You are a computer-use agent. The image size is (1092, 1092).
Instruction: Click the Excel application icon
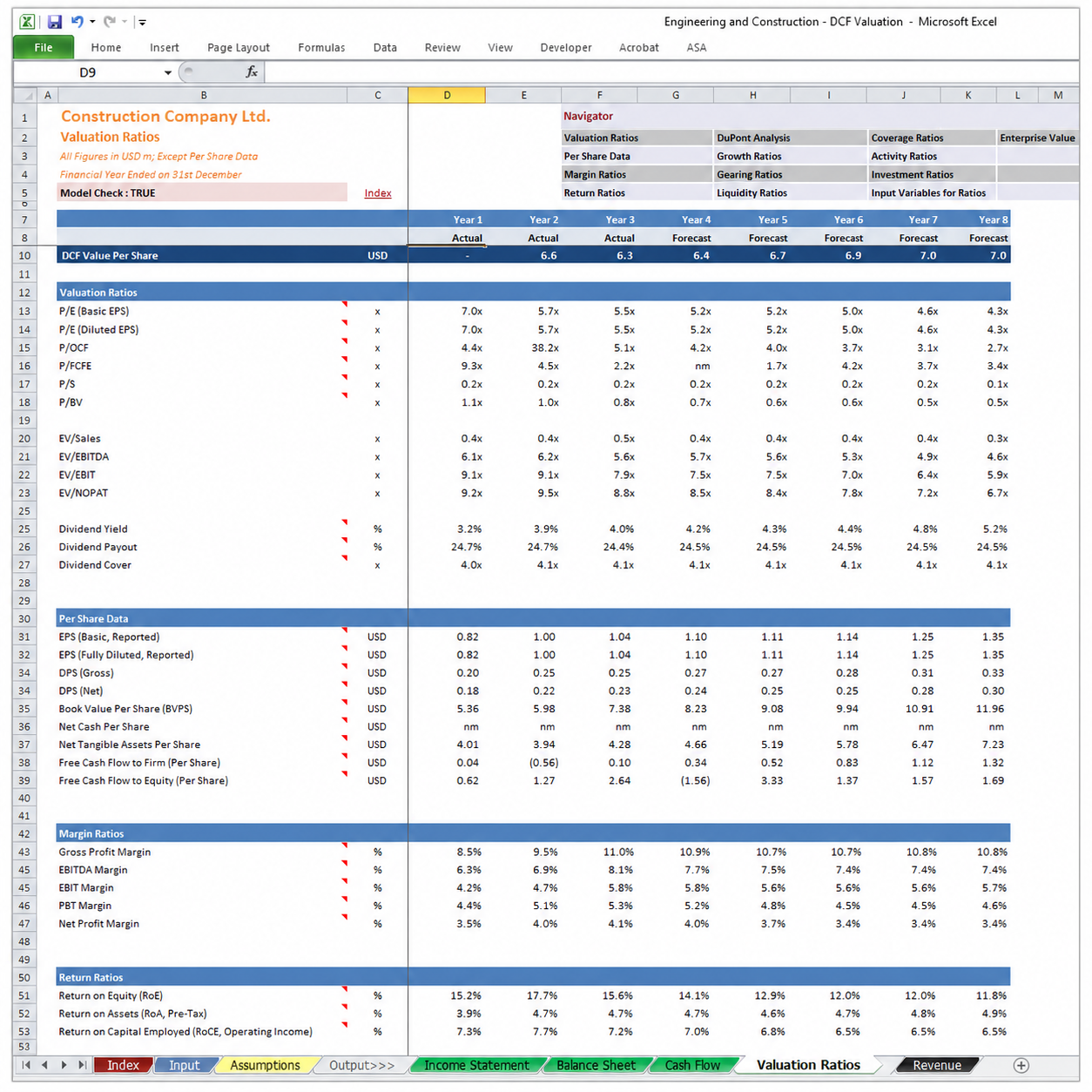coord(27,22)
